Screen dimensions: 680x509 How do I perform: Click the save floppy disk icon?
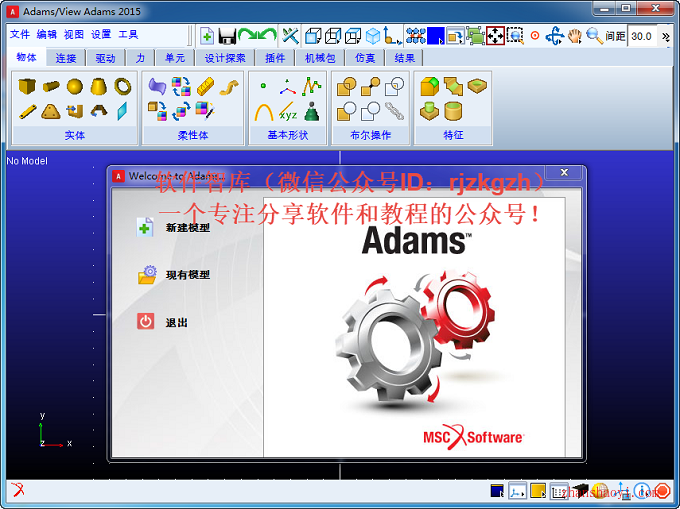pos(227,36)
